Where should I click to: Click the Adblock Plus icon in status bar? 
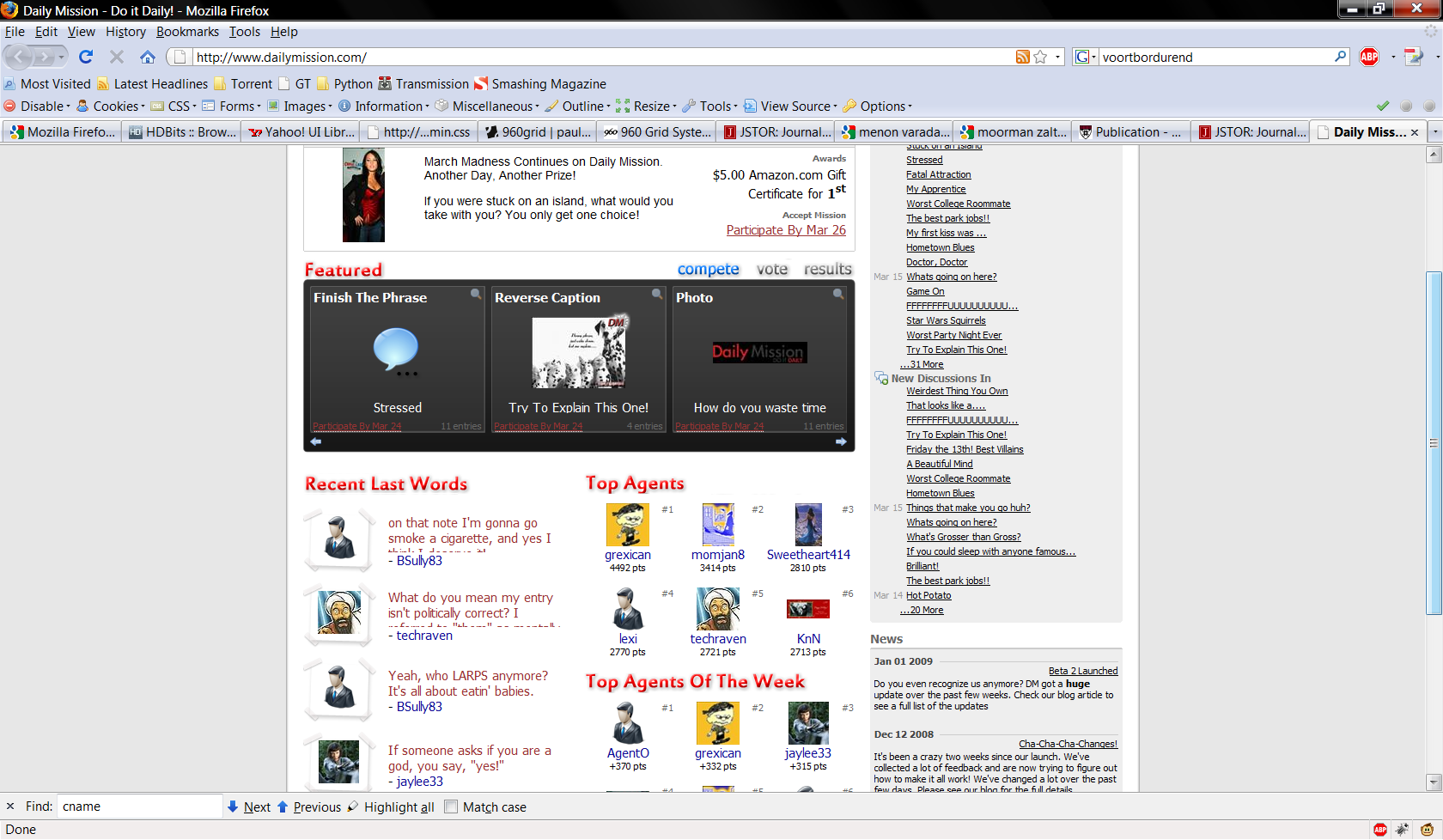click(x=1380, y=830)
